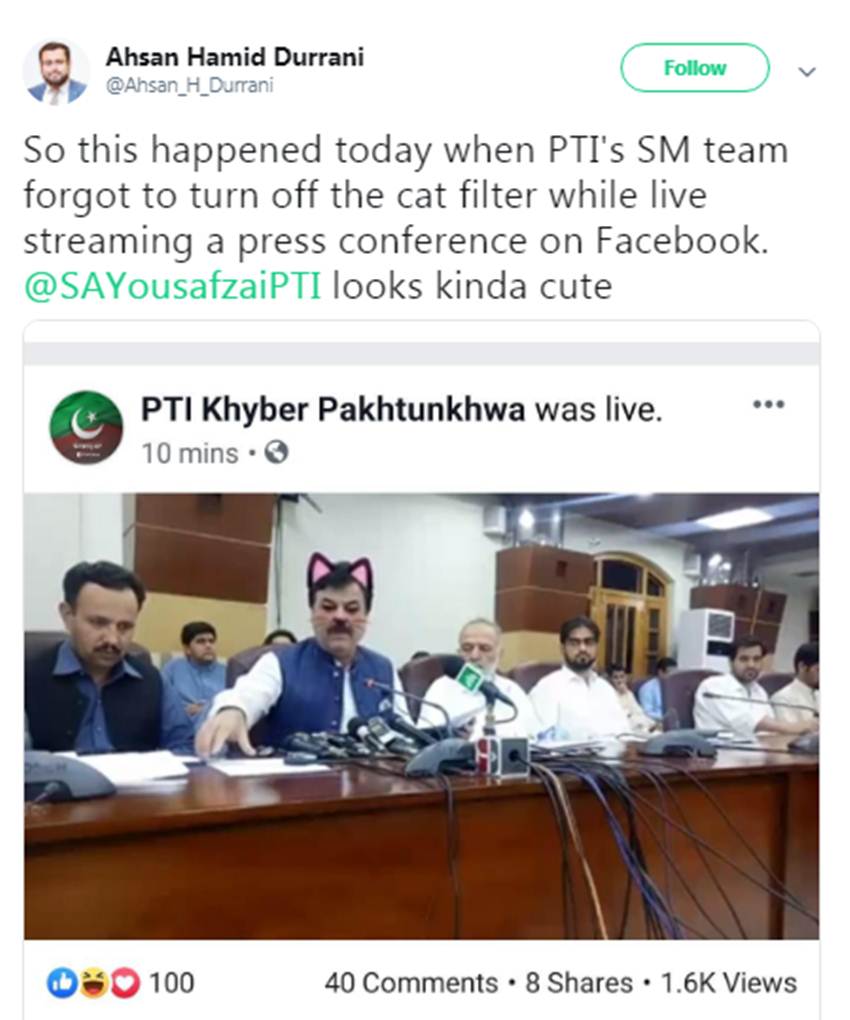This screenshot has width=850, height=1020.
Task: Open the @SAYousafzaiPTI mention
Action: [172, 286]
